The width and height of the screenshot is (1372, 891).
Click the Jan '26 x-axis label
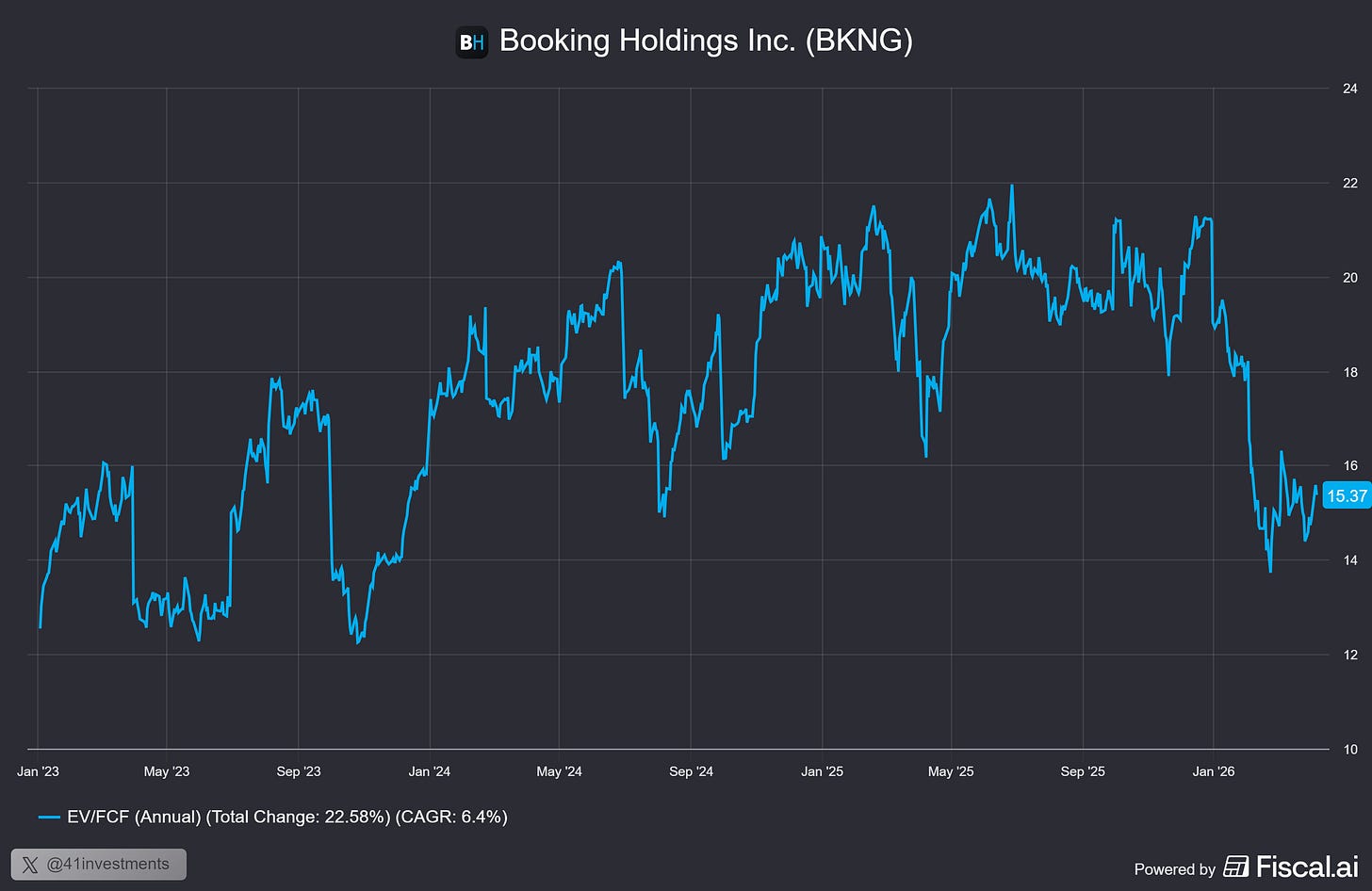(1214, 771)
